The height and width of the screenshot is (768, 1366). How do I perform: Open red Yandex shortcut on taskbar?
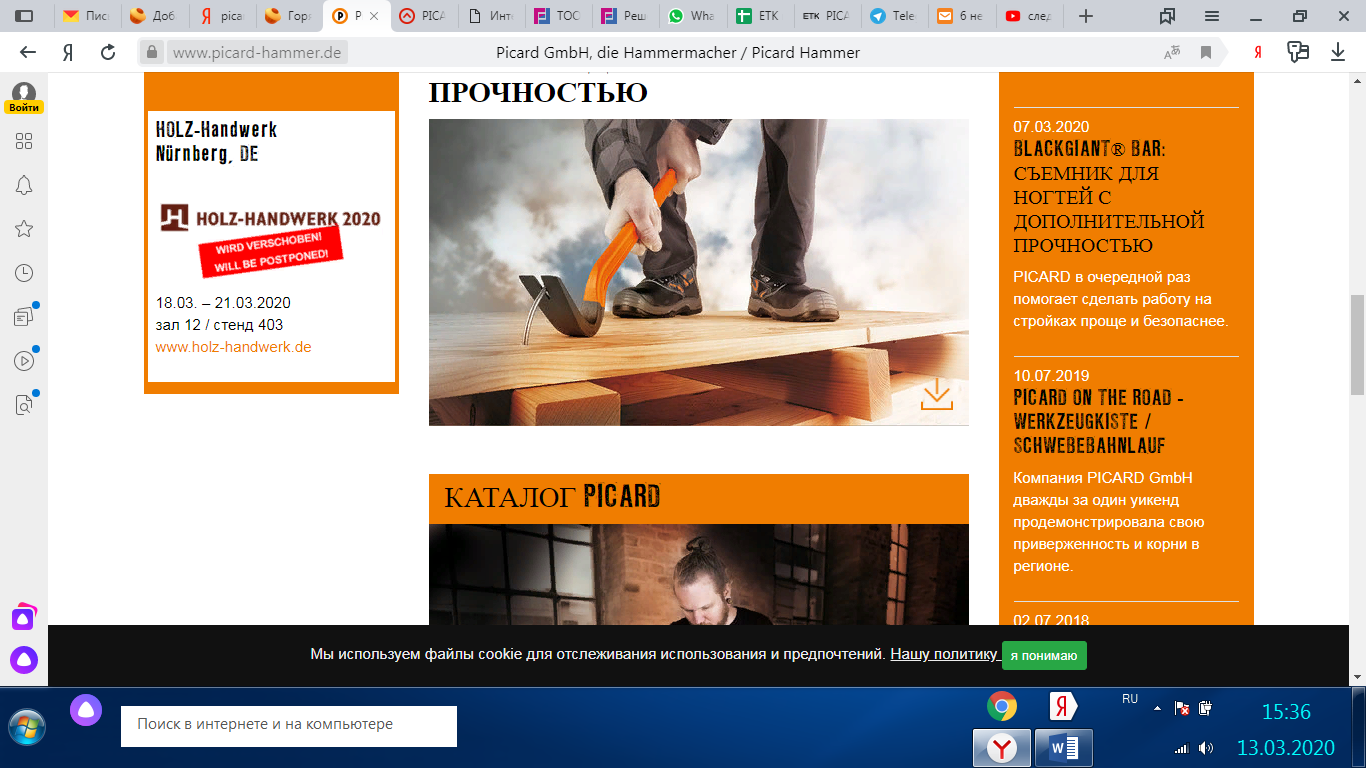coord(1063,707)
